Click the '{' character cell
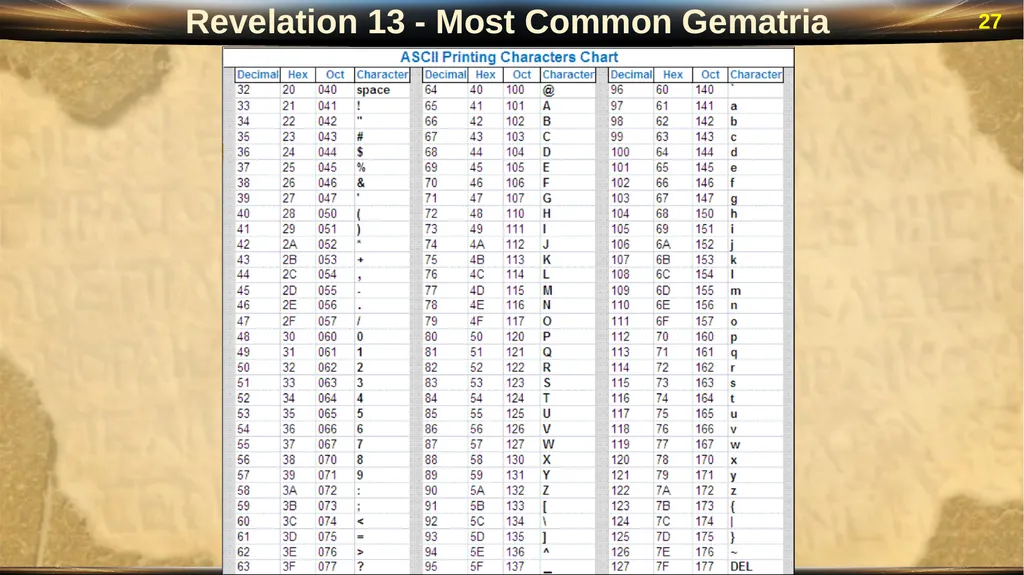The image size is (1024, 575). [x=733, y=506]
